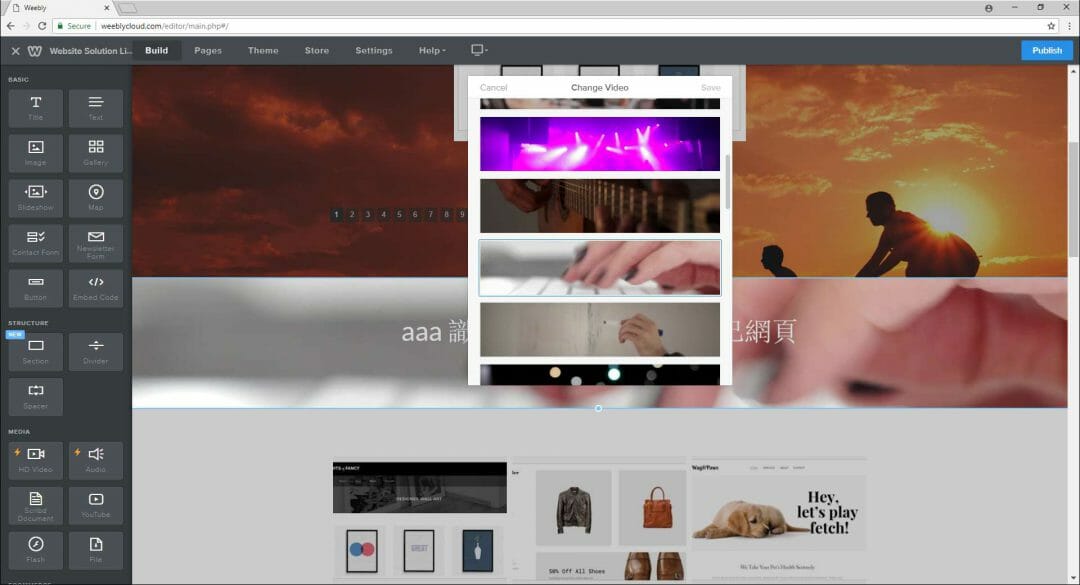Click the Audio element icon
This screenshot has width=1080, height=585.
click(x=96, y=459)
